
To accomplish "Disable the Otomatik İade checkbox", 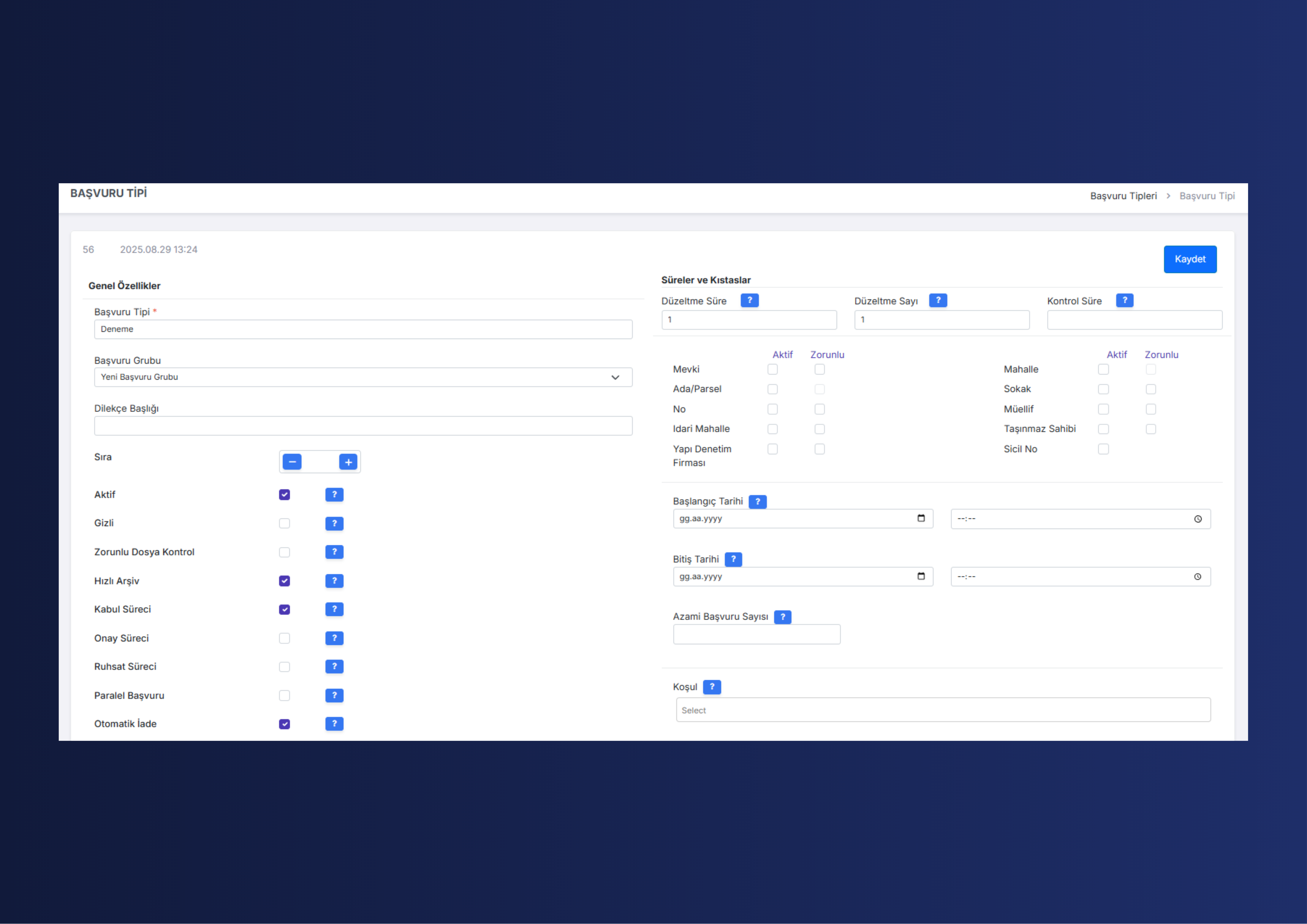I will click(285, 724).
